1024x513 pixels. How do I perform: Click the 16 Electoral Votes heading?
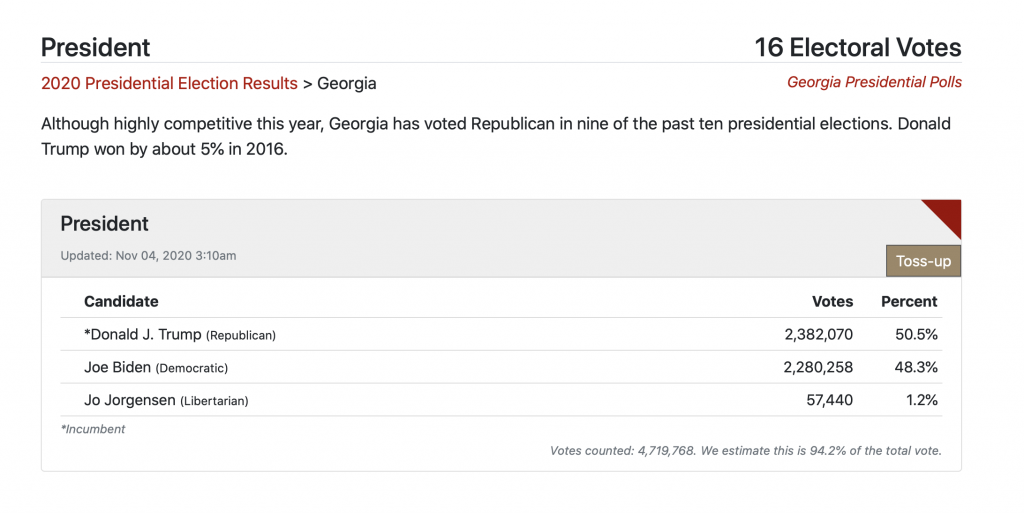[857, 48]
